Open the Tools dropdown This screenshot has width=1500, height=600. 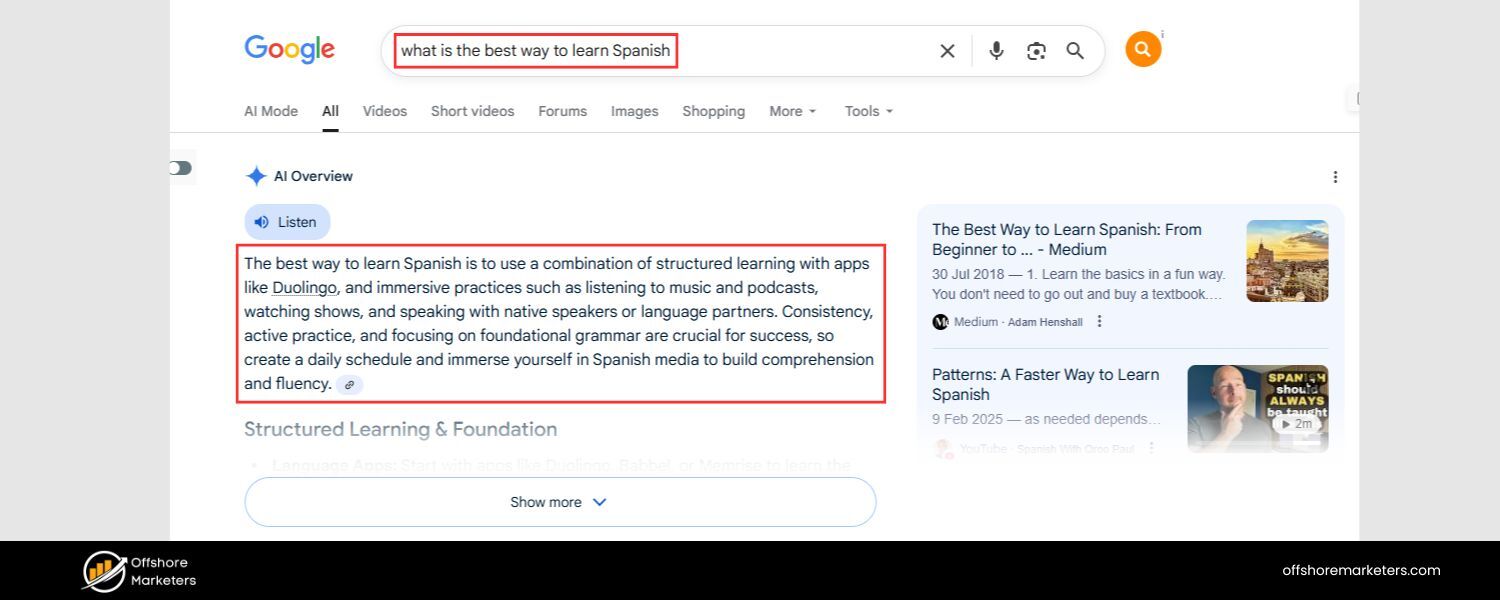pos(868,111)
